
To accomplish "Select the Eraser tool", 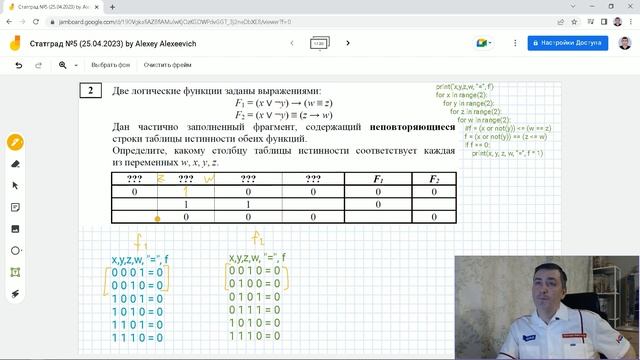I will tap(16, 164).
